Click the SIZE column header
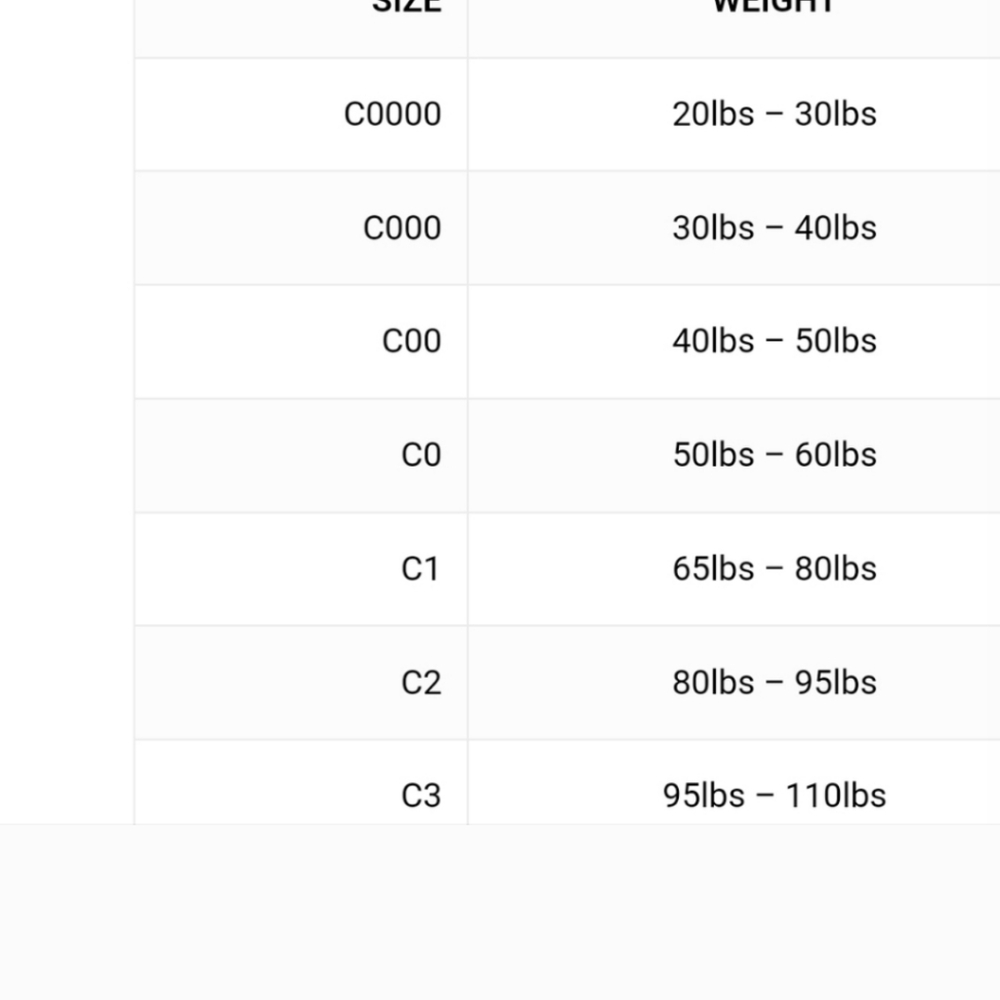Image resolution: width=1000 pixels, height=1000 pixels. [407, 6]
